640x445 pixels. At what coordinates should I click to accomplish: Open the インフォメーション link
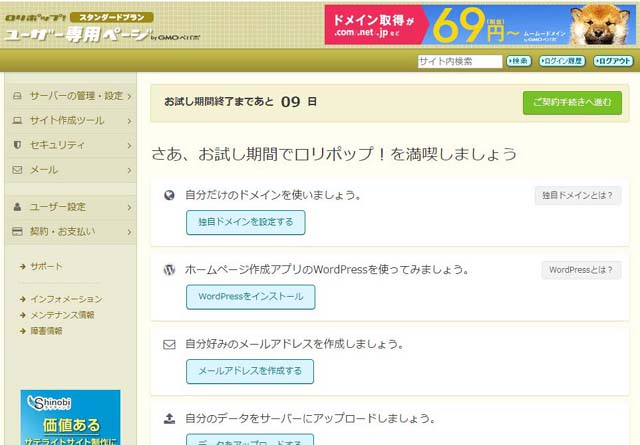67,299
